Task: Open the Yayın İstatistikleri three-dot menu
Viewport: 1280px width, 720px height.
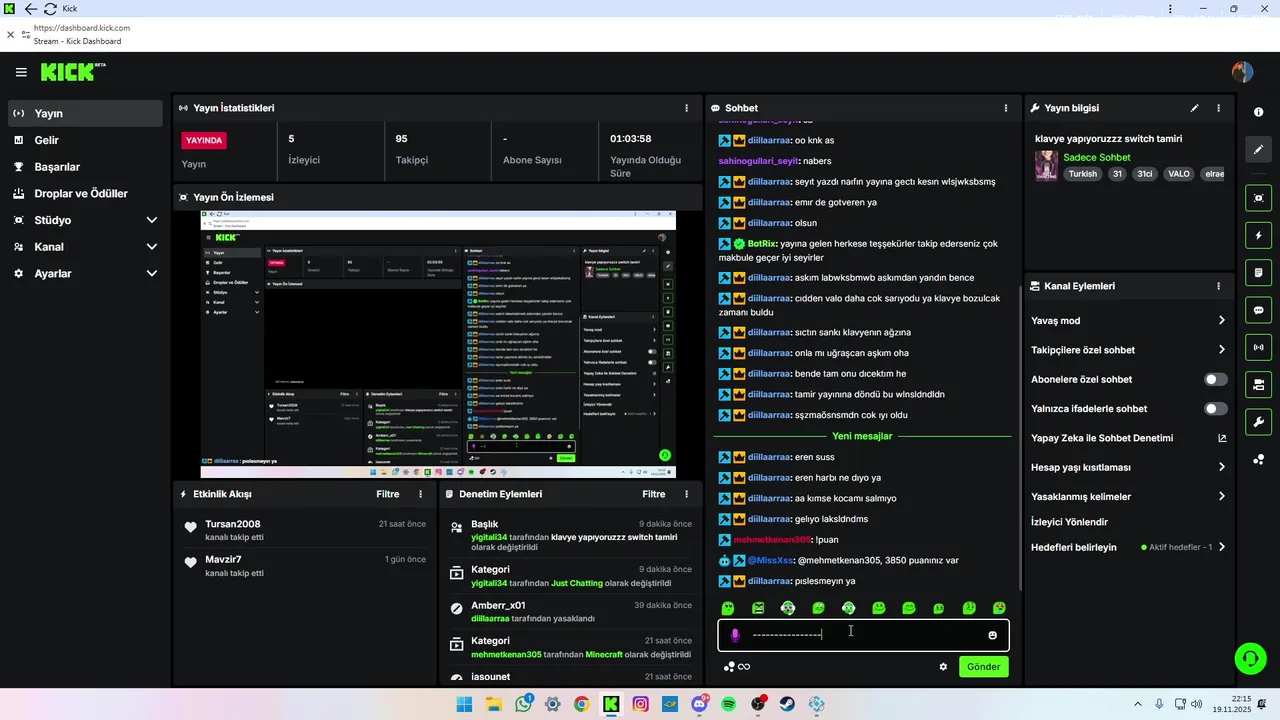Action: point(686,108)
